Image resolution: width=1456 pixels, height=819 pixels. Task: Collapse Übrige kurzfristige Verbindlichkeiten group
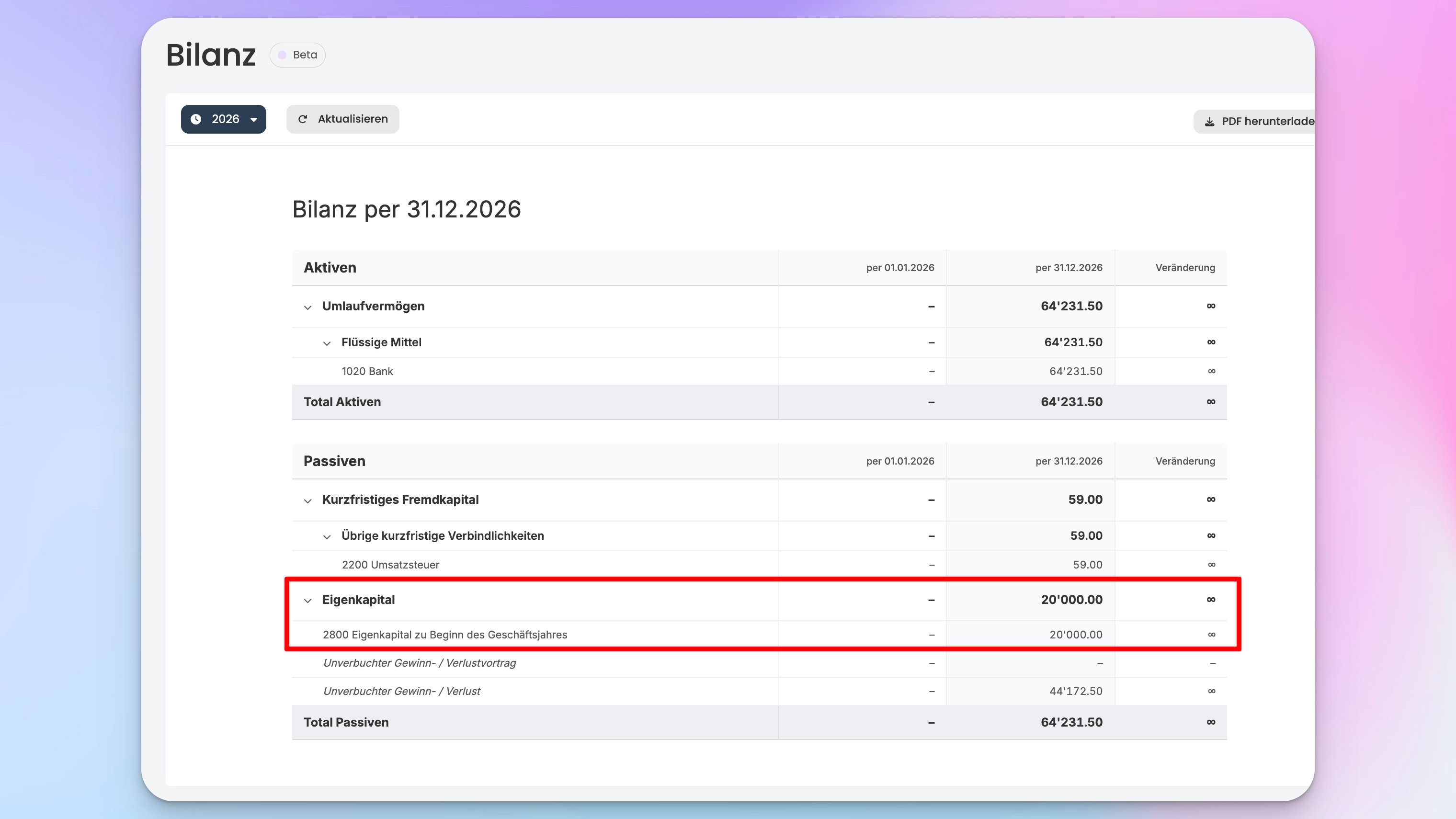pos(327,536)
